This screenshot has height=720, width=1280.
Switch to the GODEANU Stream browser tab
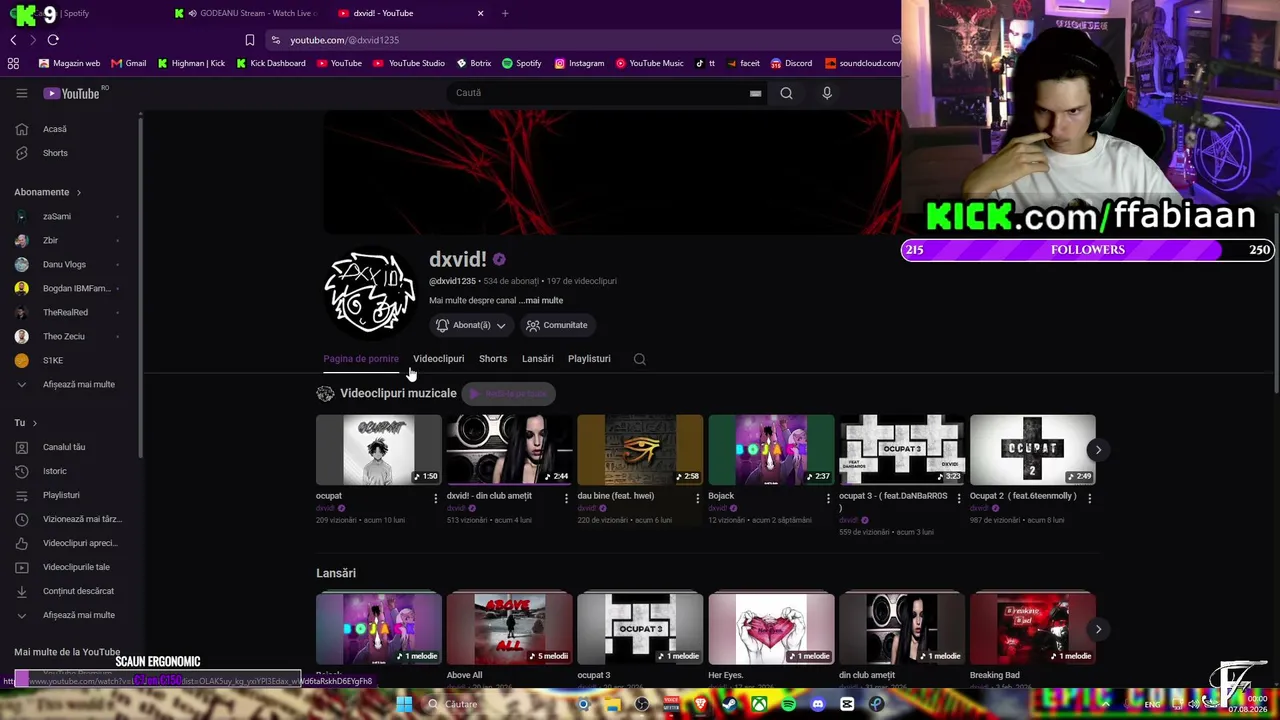tap(248, 13)
